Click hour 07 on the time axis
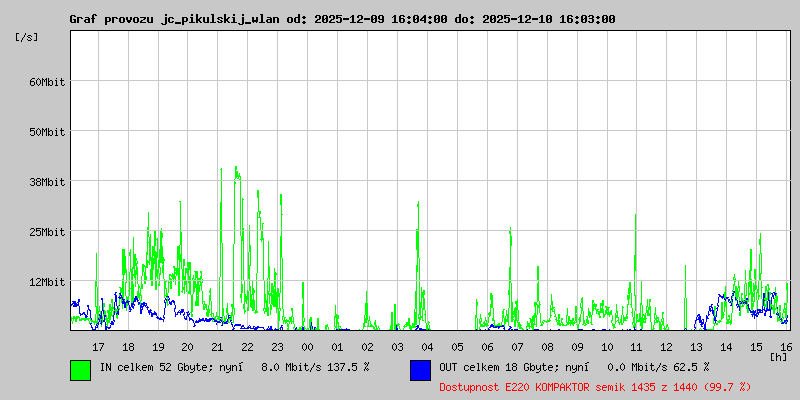This screenshot has height=400, width=800. tap(518, 346)
